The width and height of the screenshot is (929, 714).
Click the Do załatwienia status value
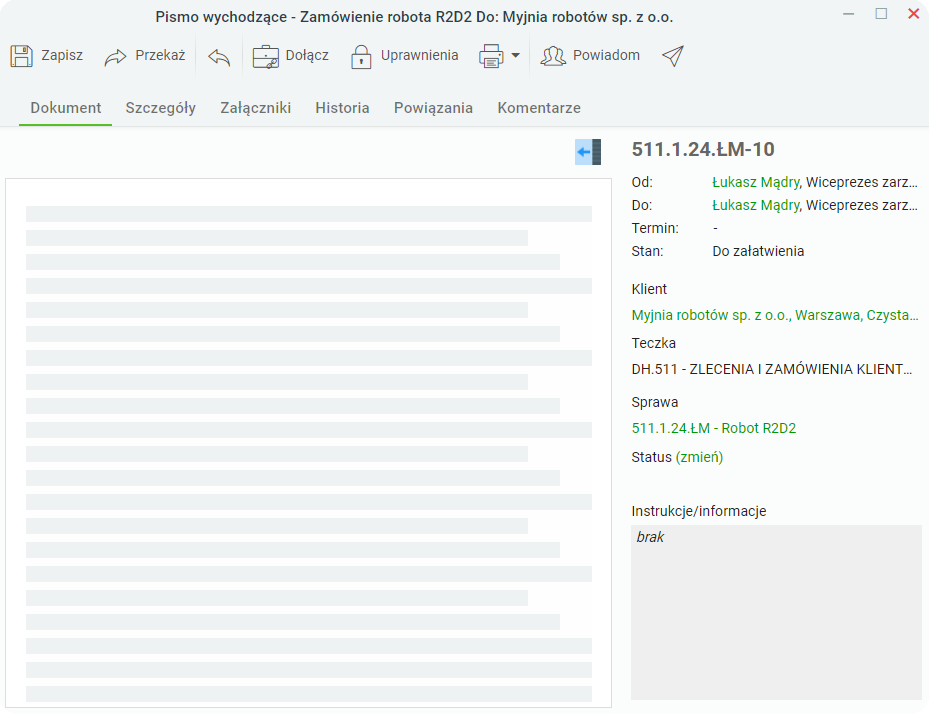click(758, 251)
